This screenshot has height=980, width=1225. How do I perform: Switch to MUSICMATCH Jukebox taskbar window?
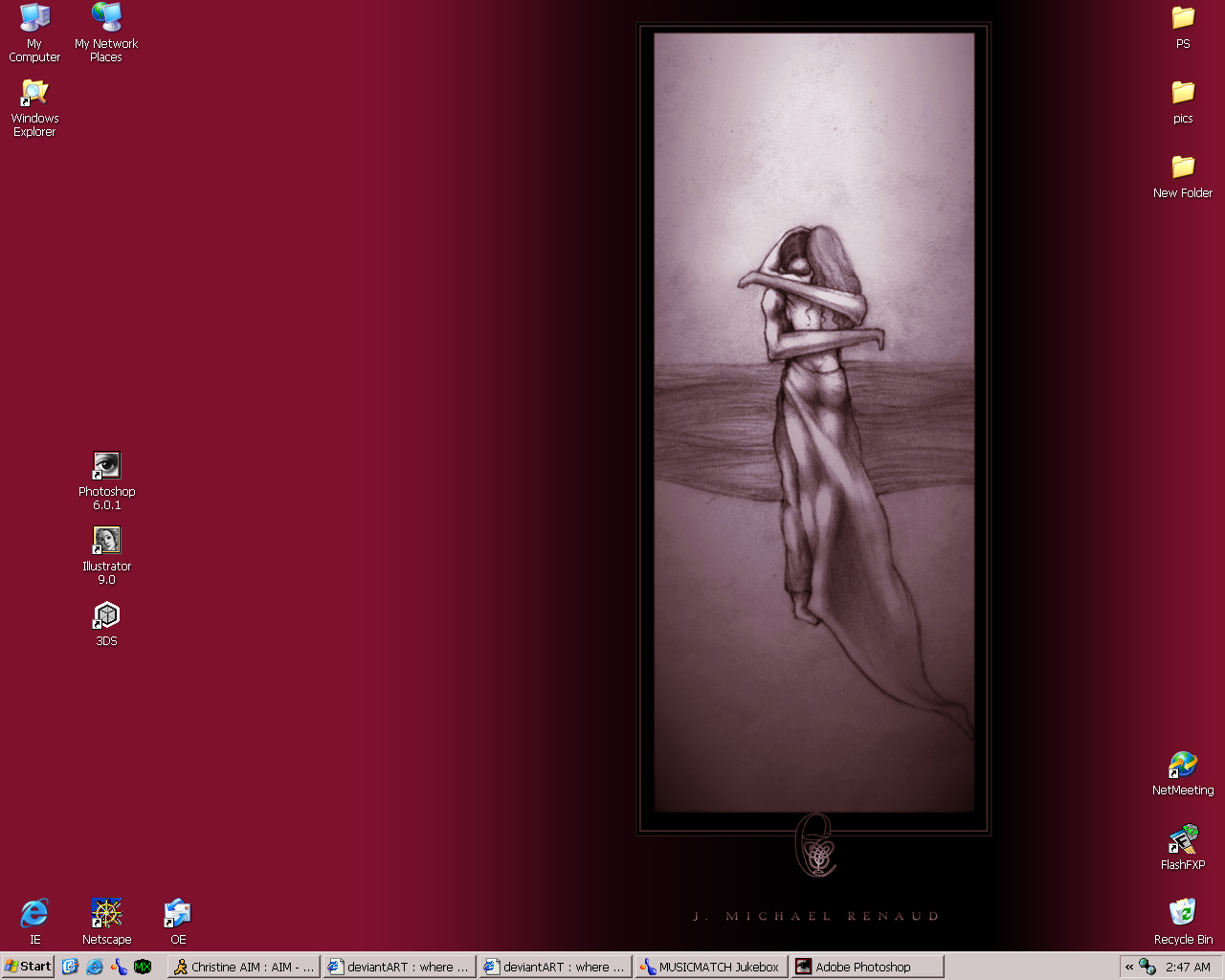tap(711, 967)
